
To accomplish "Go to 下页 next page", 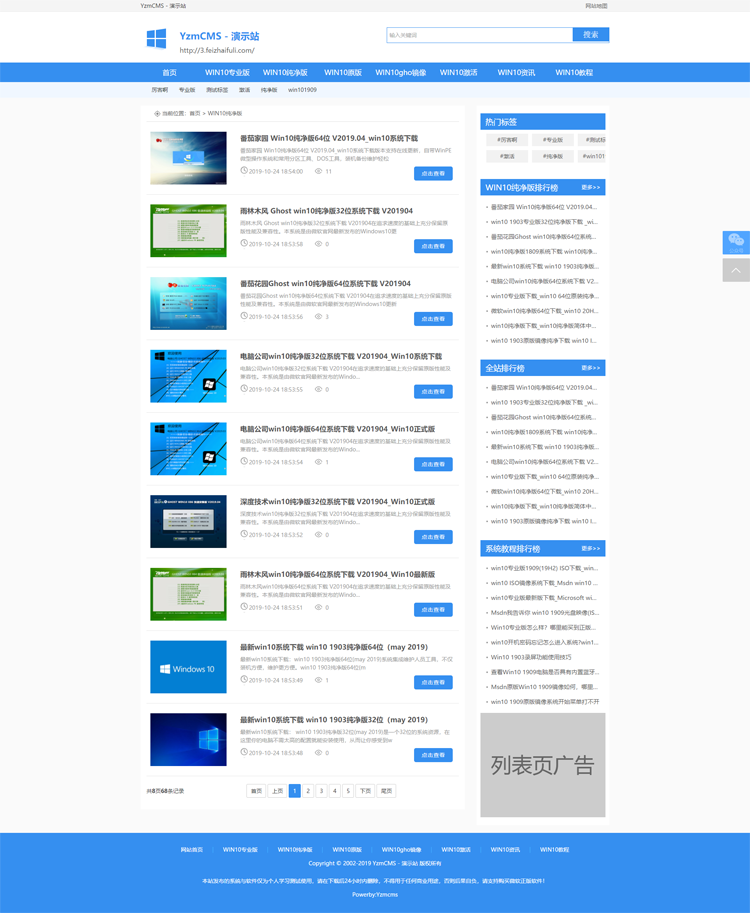I will 365,791.
